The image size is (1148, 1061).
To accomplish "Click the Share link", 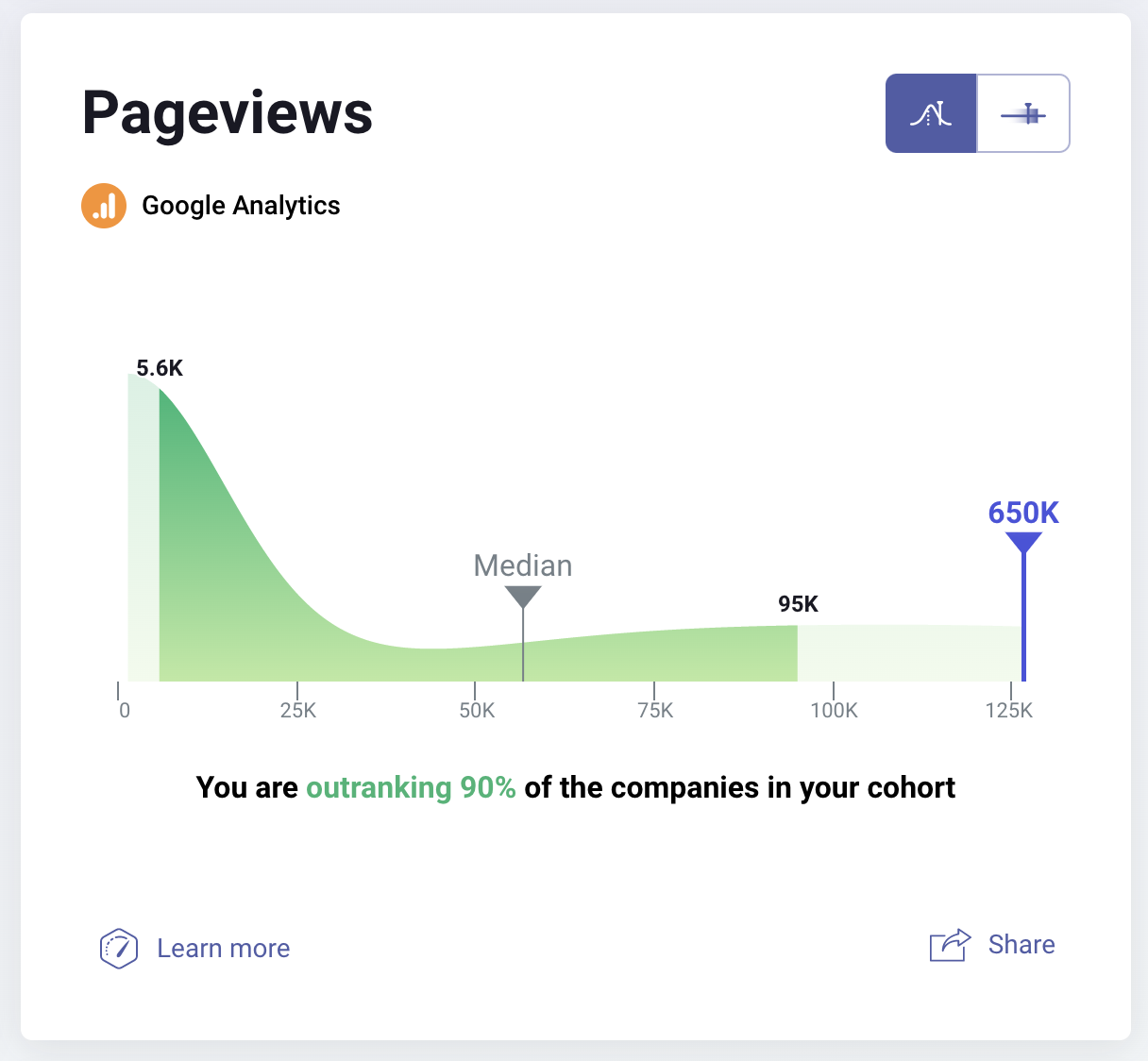I will (x=1021, y=944).
